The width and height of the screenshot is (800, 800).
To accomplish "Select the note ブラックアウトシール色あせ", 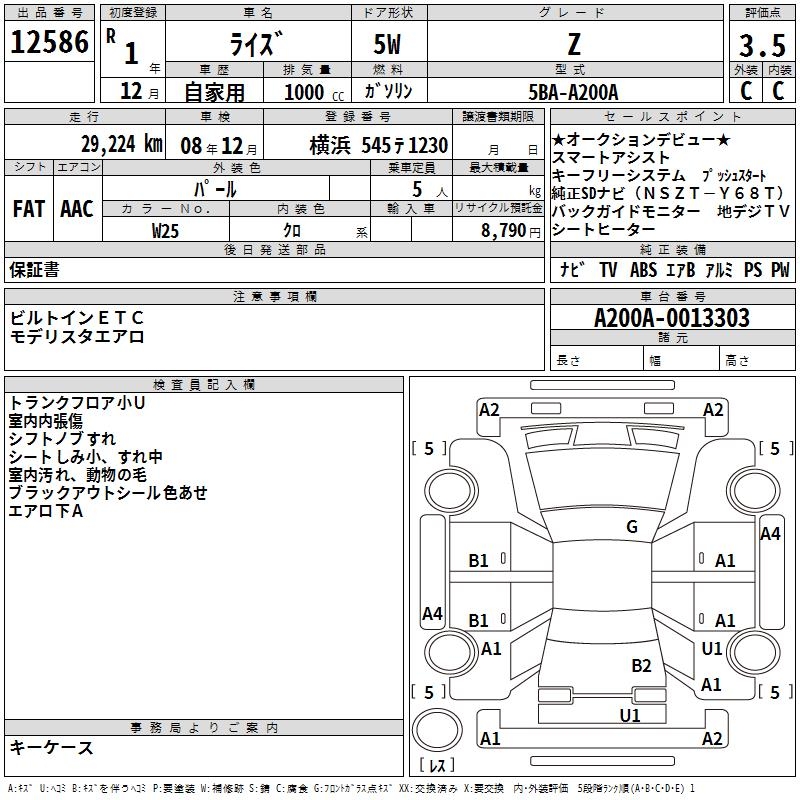I will click(108, 493).
